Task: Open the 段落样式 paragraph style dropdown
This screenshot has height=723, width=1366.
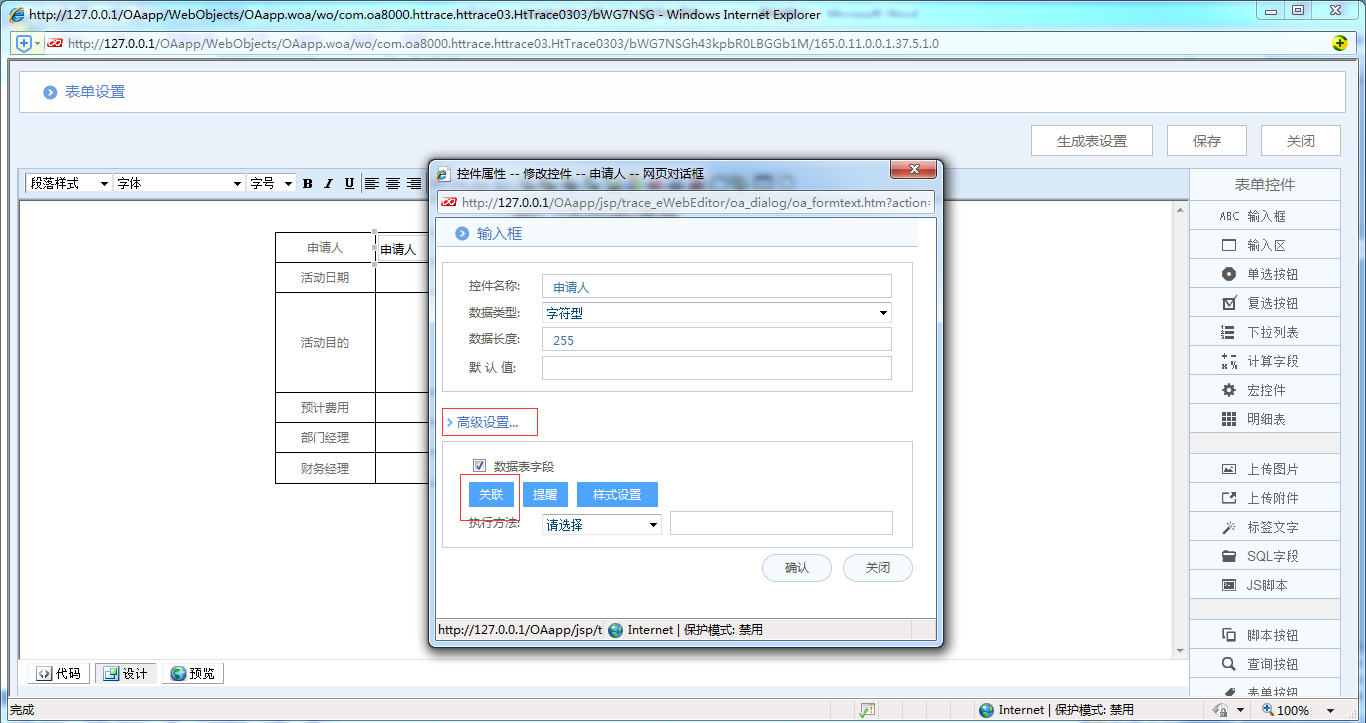Action: coord(68,183)
